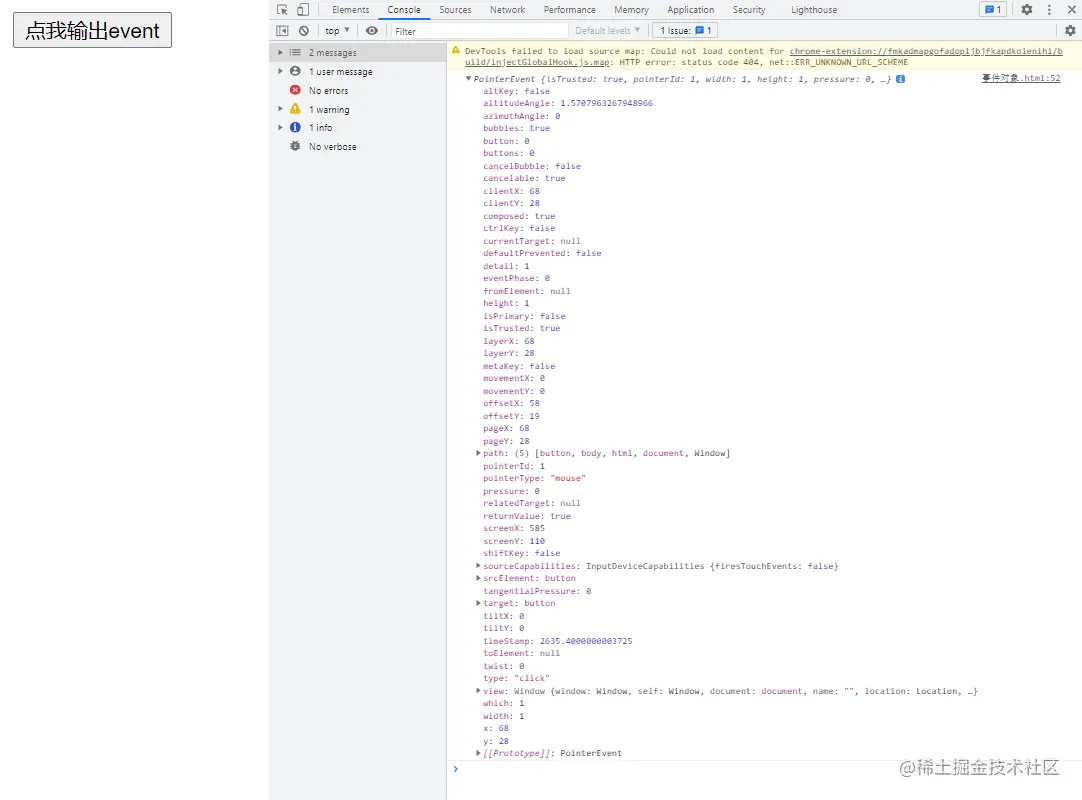Expand the [[Prototype]]: PointerEvent entry
Viewport: 1082px width, 800px height.
478,753
